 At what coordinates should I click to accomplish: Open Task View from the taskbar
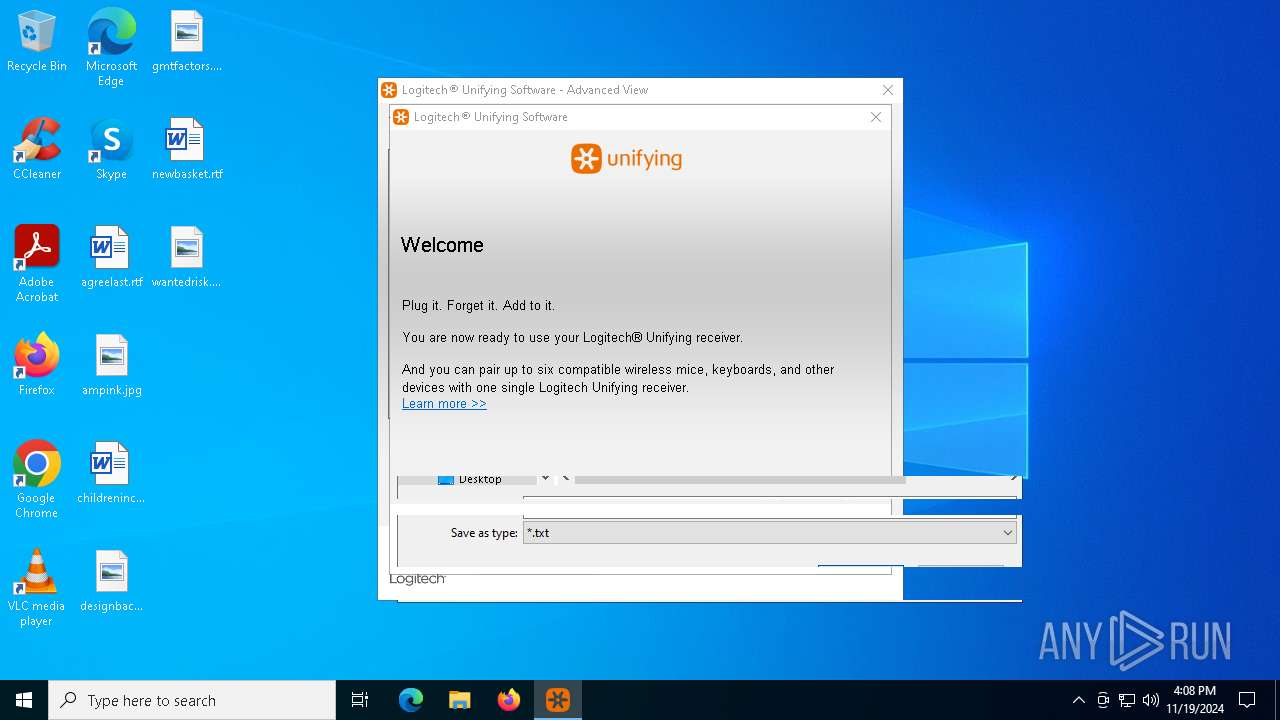[360, 700]
